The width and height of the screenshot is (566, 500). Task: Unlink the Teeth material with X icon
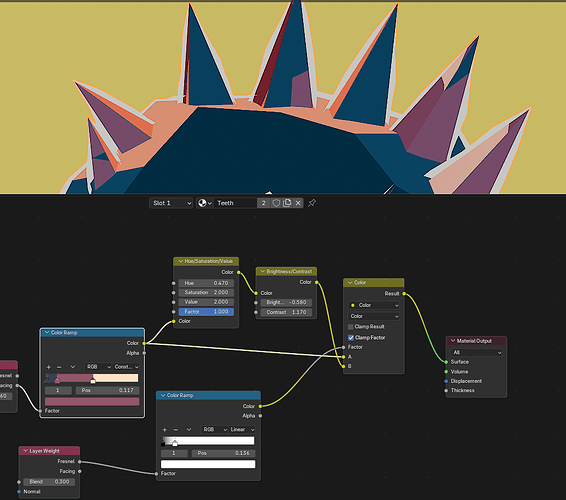point(298,203)
